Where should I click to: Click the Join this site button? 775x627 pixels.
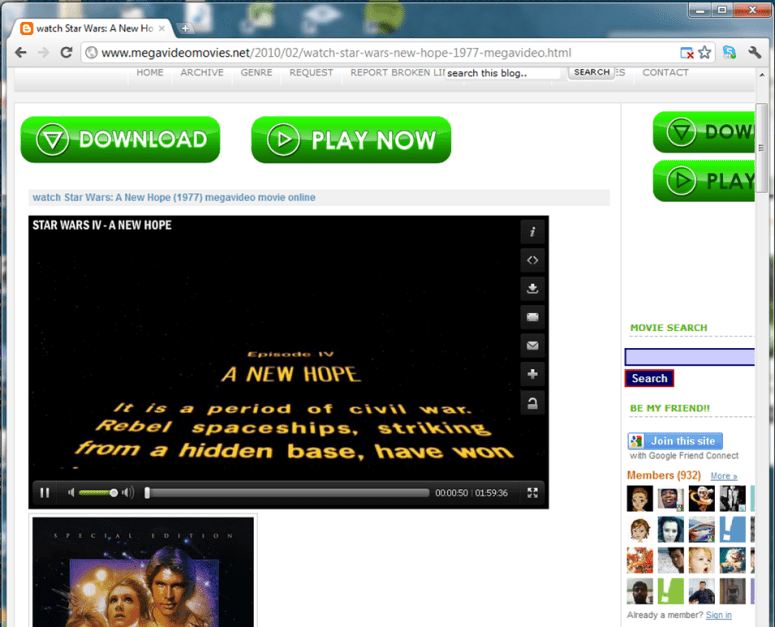(675, 441)
